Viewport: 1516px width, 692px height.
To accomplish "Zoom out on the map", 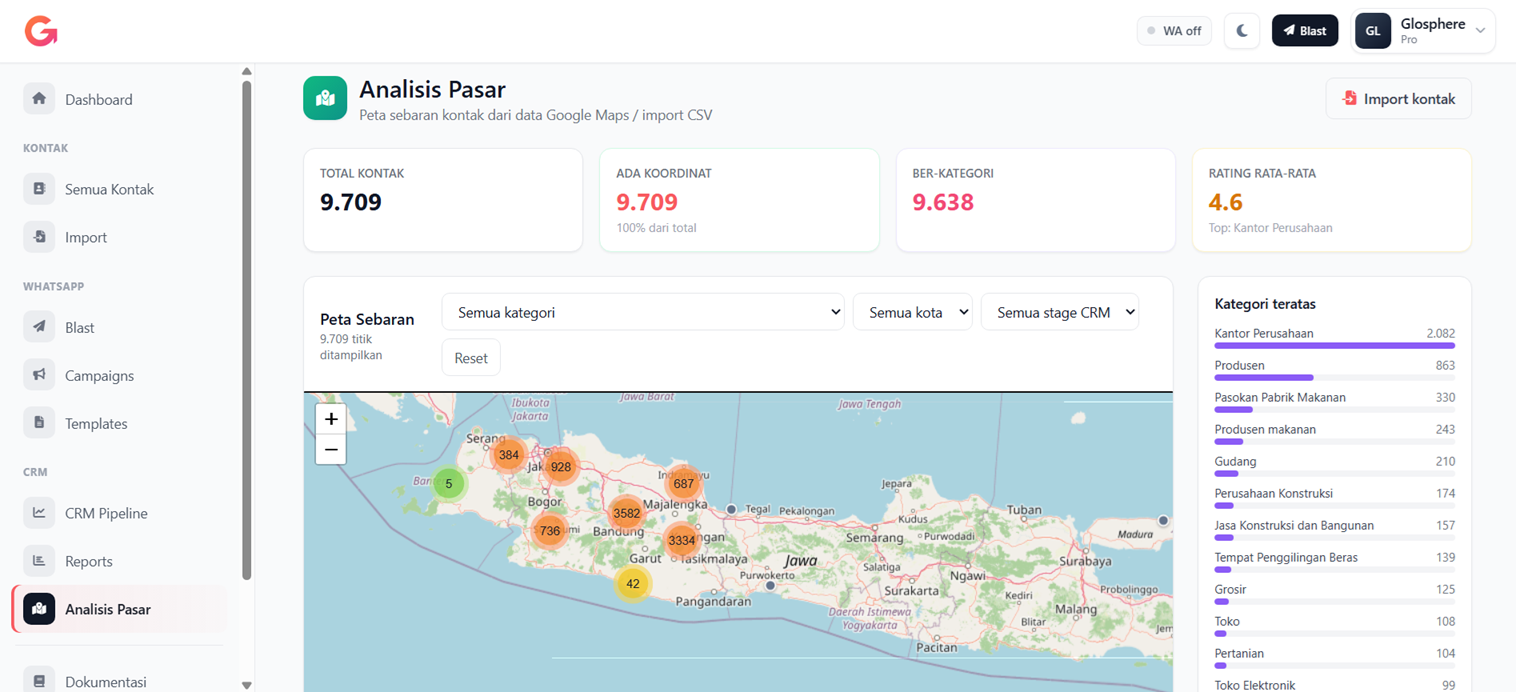I will tap(331, 450).
